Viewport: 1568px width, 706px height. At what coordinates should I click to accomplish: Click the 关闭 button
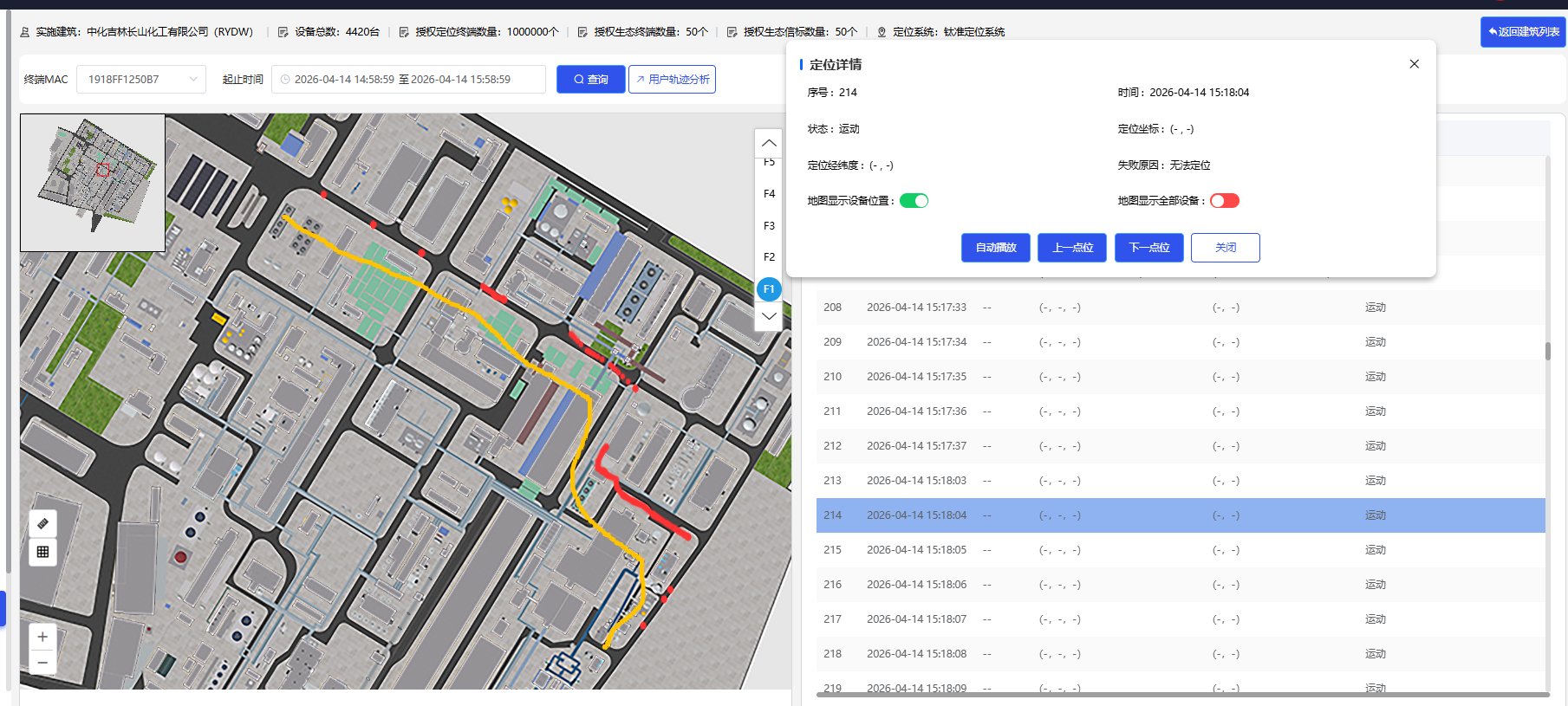pos(1226,248)
